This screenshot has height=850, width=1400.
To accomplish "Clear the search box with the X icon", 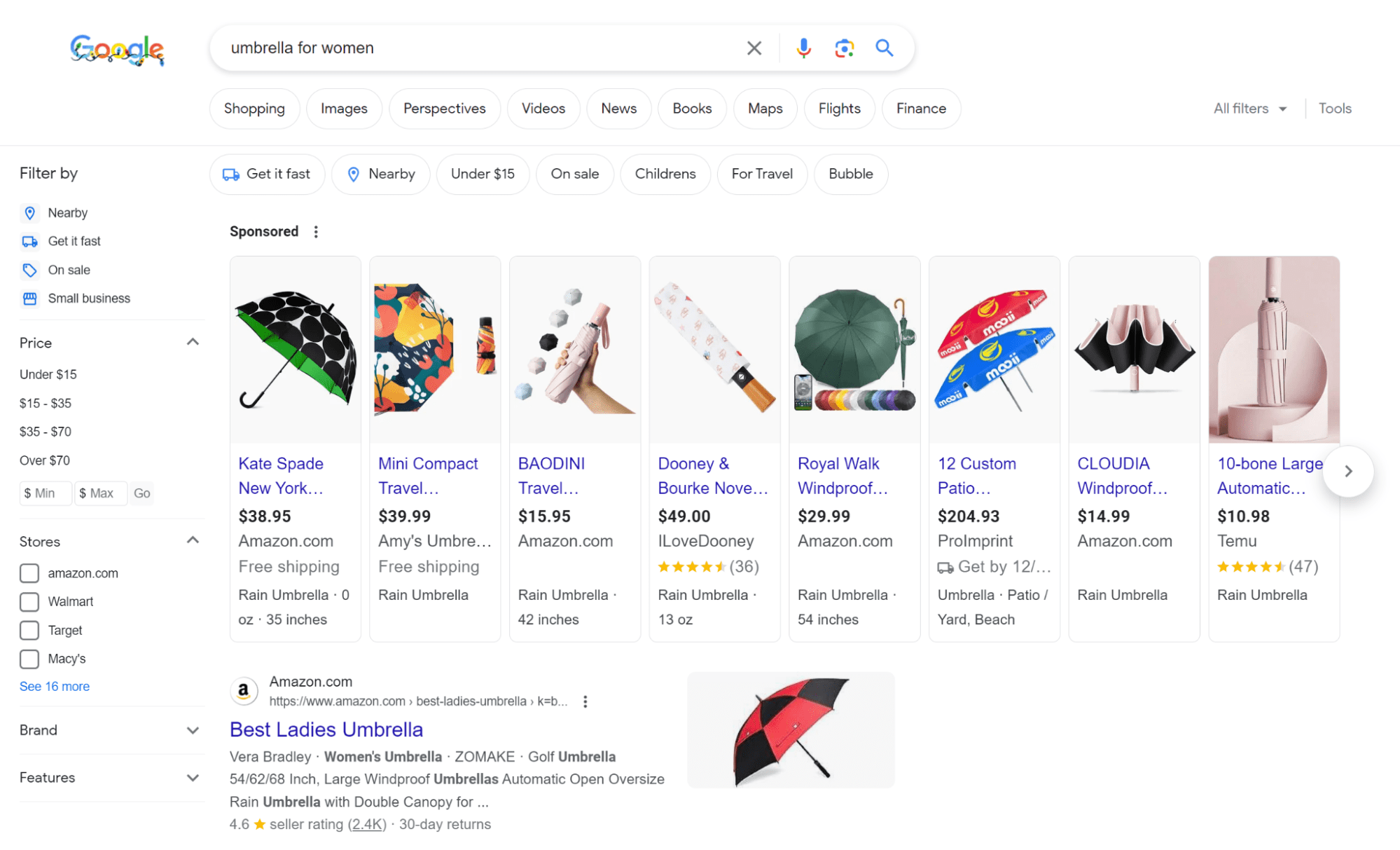I will coord(754,48).
